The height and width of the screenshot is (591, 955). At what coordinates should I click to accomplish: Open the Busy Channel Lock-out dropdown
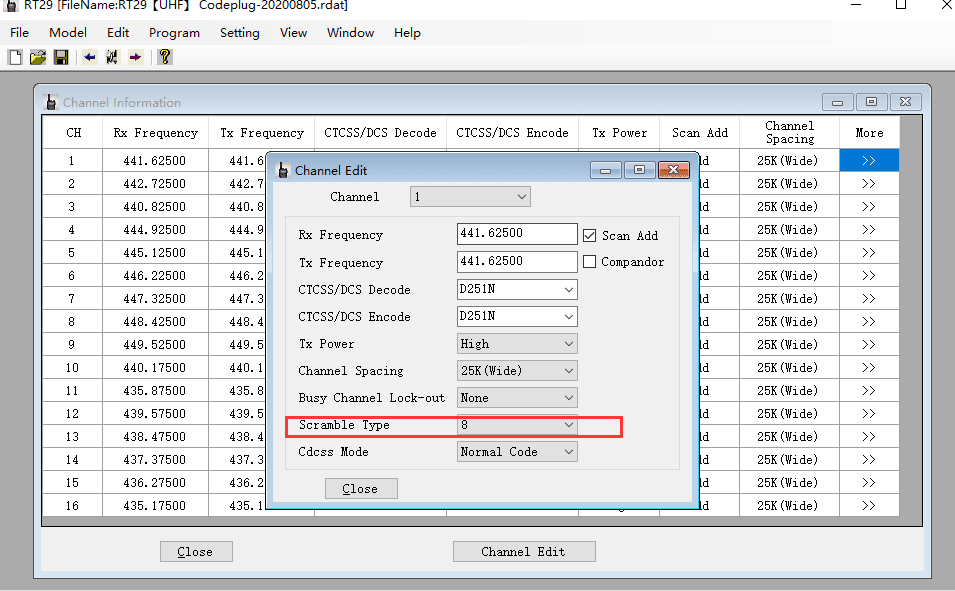point(568,398)
